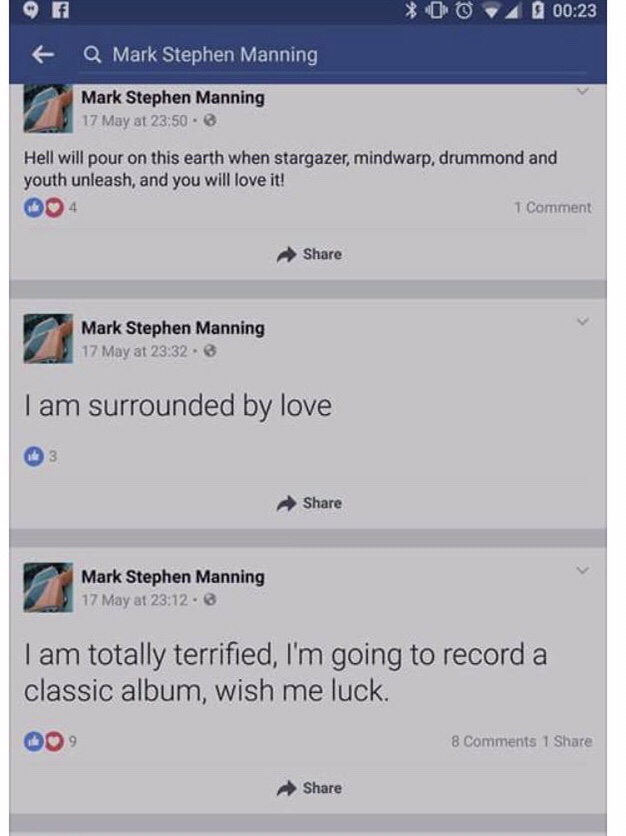The height and width of the screenshot is (836, 626).
Task: Open options chevron on the 23:12 post
Action: coord(583,571)
